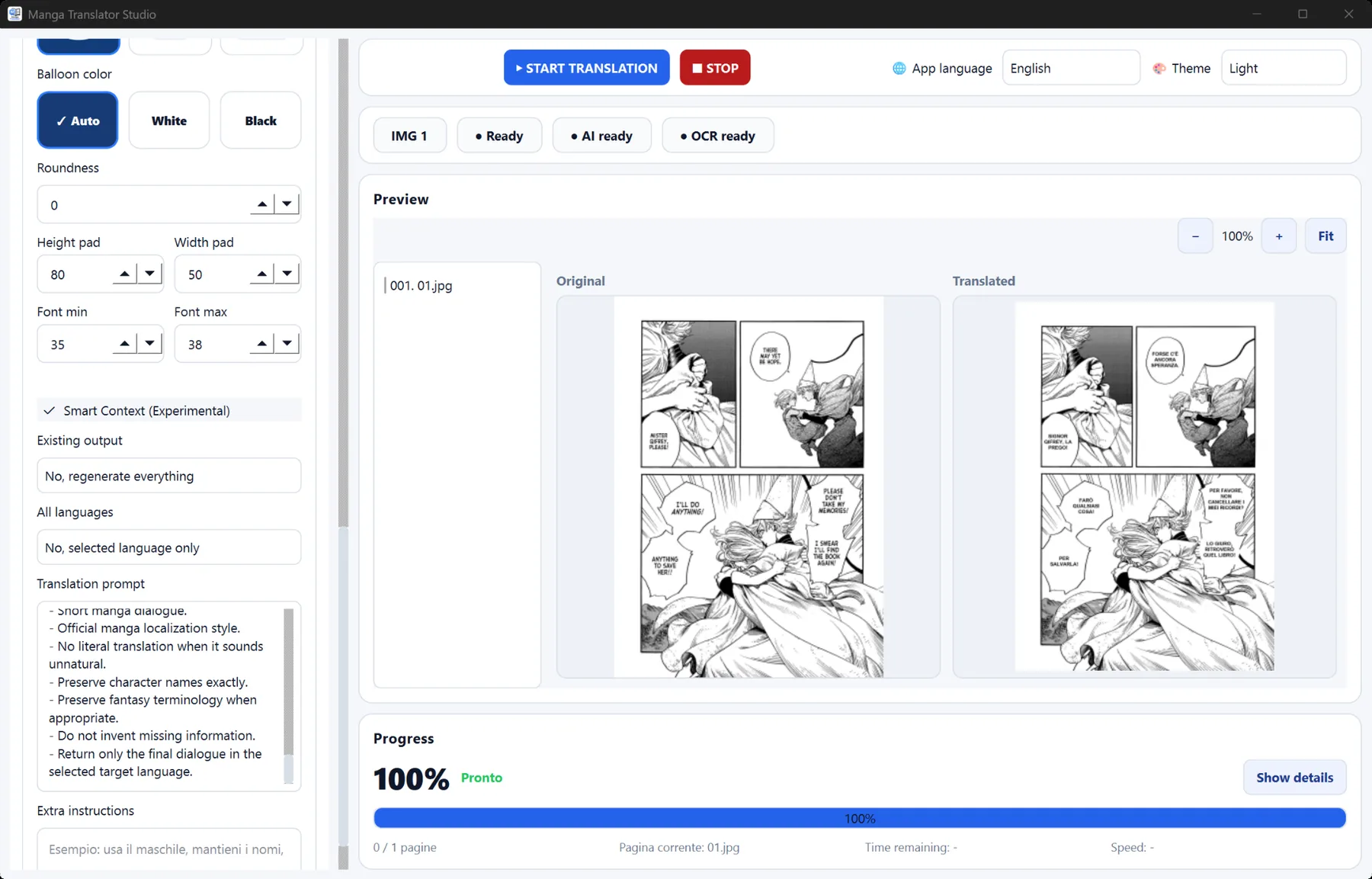Image resolution: width=1372 pixels, height=879 pixels.
Task: Increase Font min with the up arrow
Action: (x=125, y=344)
